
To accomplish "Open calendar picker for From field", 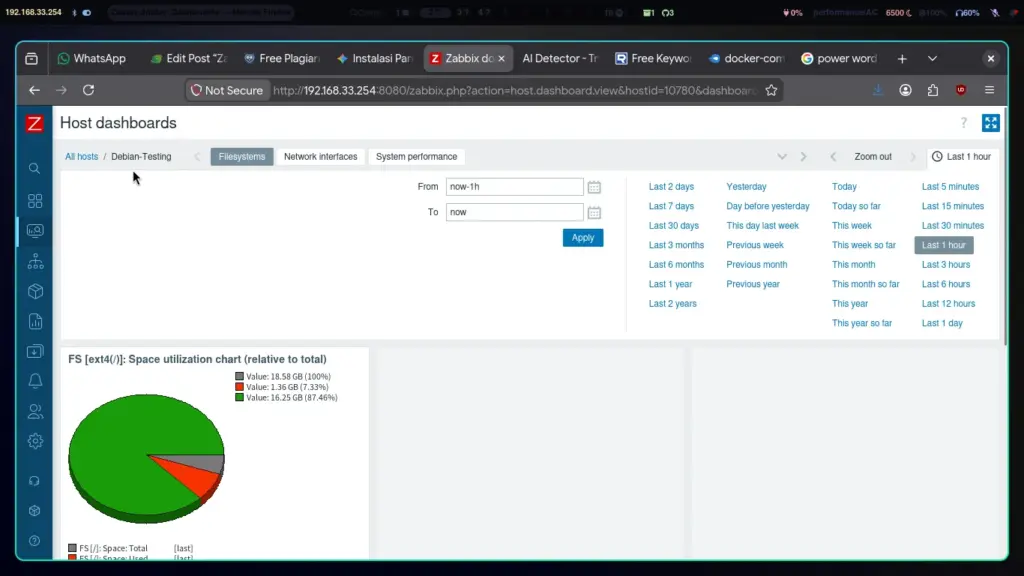I will [594, 187].
